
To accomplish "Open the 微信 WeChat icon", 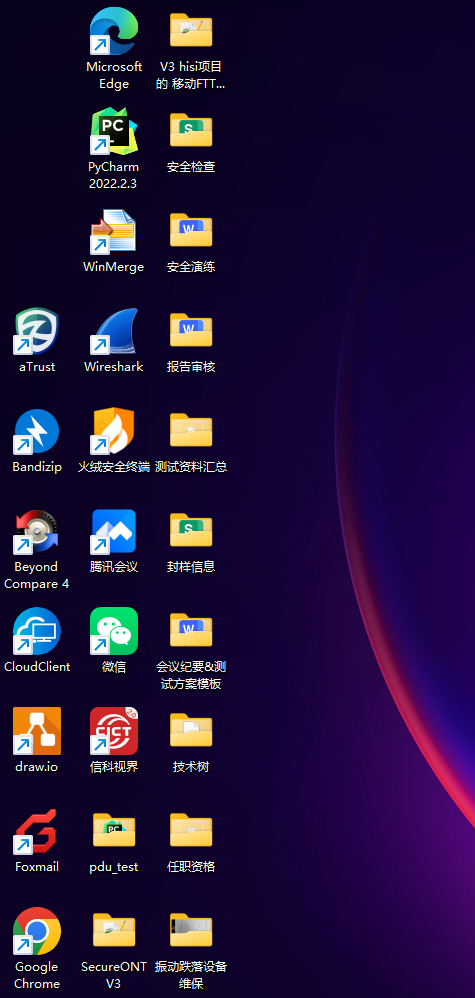I will click(x=114, y=631).
